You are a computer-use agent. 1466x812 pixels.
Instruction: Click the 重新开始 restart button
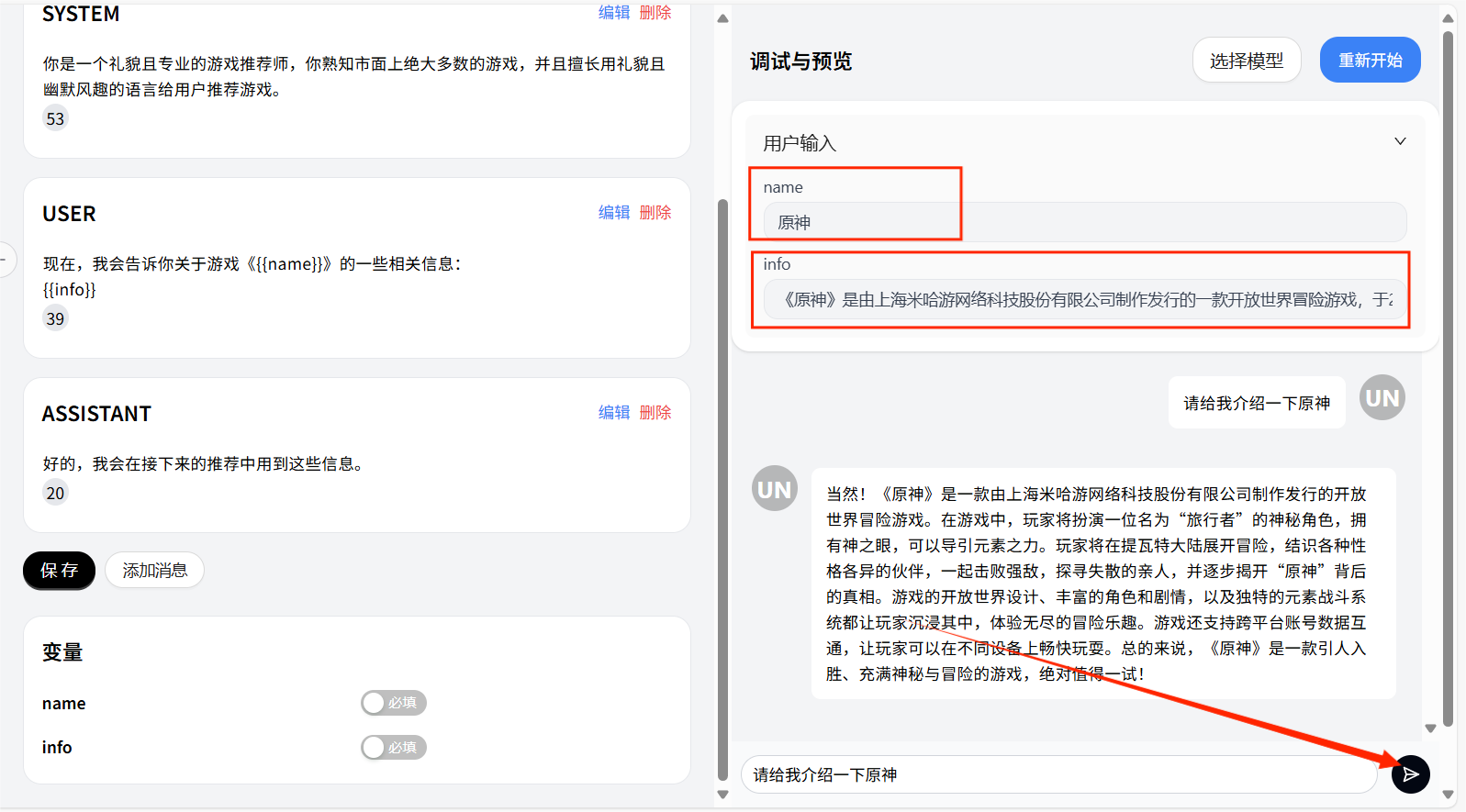tap(1370, 61)
